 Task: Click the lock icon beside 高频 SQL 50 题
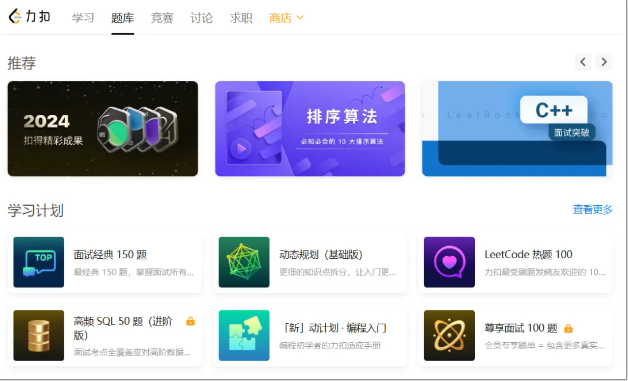tap(190, 321)
